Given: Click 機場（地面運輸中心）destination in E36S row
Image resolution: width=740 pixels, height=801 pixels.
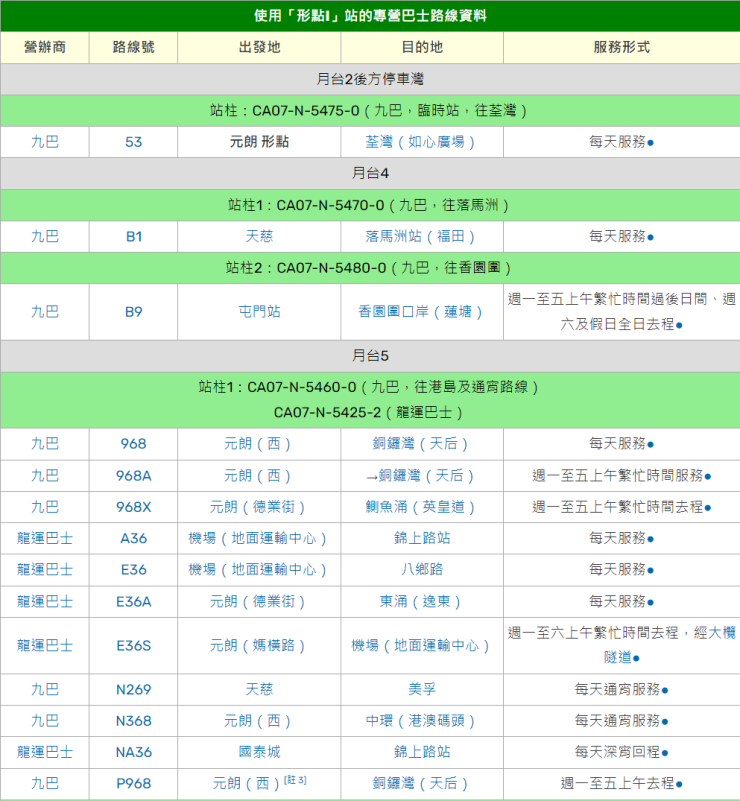Looking at the screenshot, I should pos(421,646).
